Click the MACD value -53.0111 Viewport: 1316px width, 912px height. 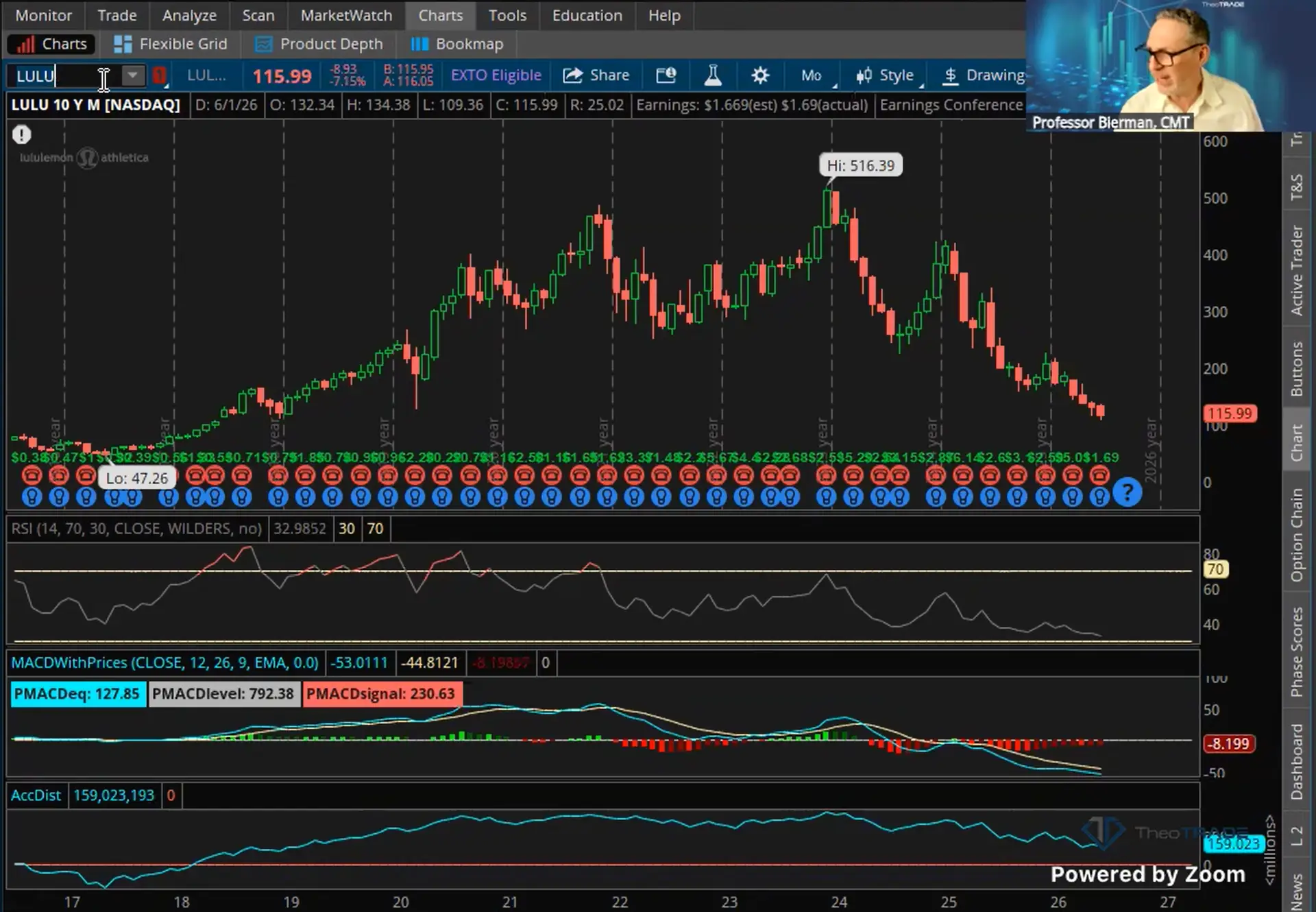(359, 663)
